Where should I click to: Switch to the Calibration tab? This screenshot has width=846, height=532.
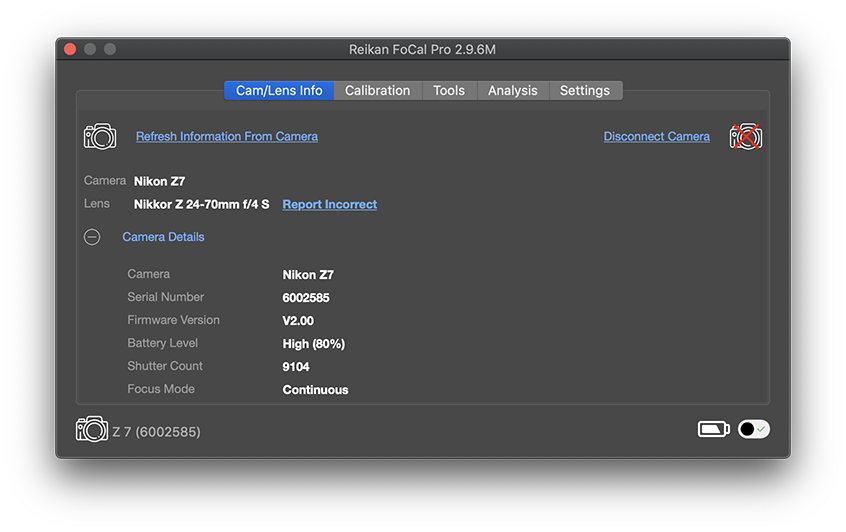click(x=378, y=91)
